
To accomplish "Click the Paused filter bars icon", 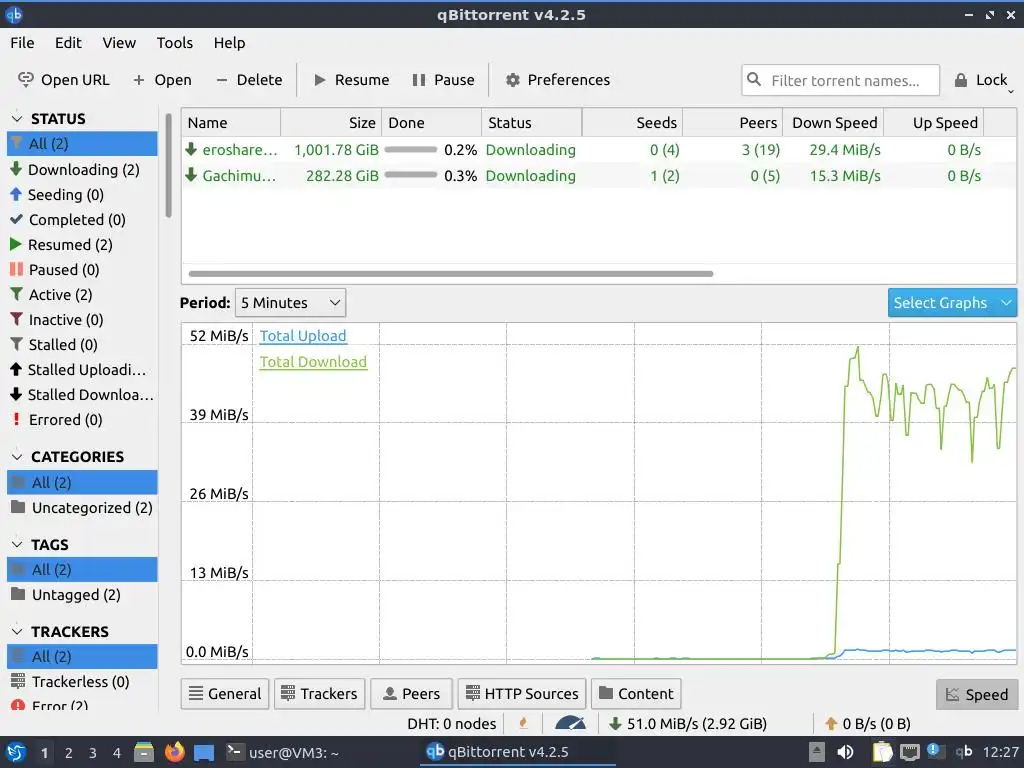I will coord(16,269).
